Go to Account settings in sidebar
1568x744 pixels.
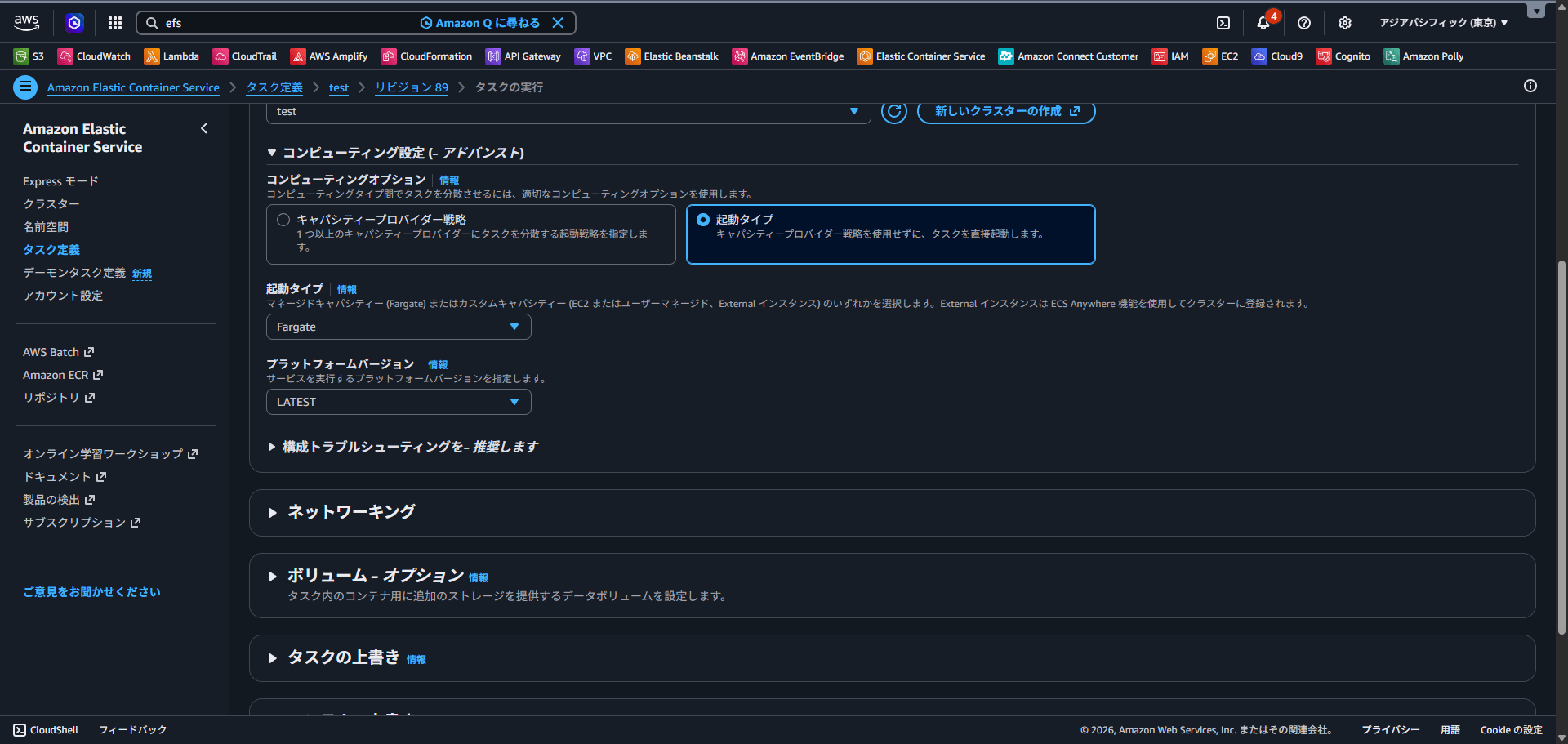click(x=63, y=296)
